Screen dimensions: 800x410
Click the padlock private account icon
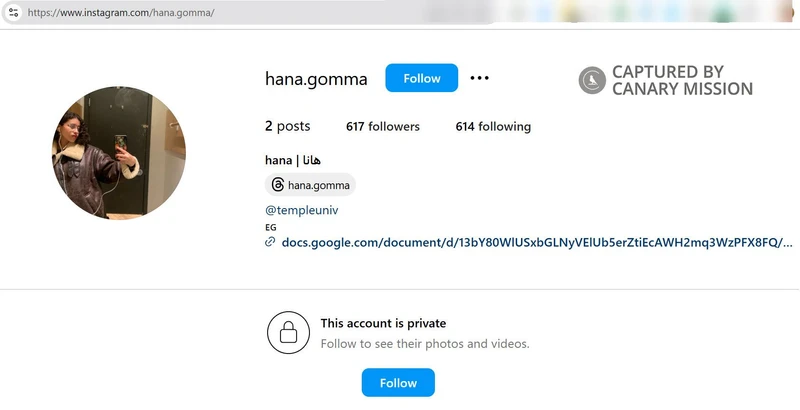288,333
